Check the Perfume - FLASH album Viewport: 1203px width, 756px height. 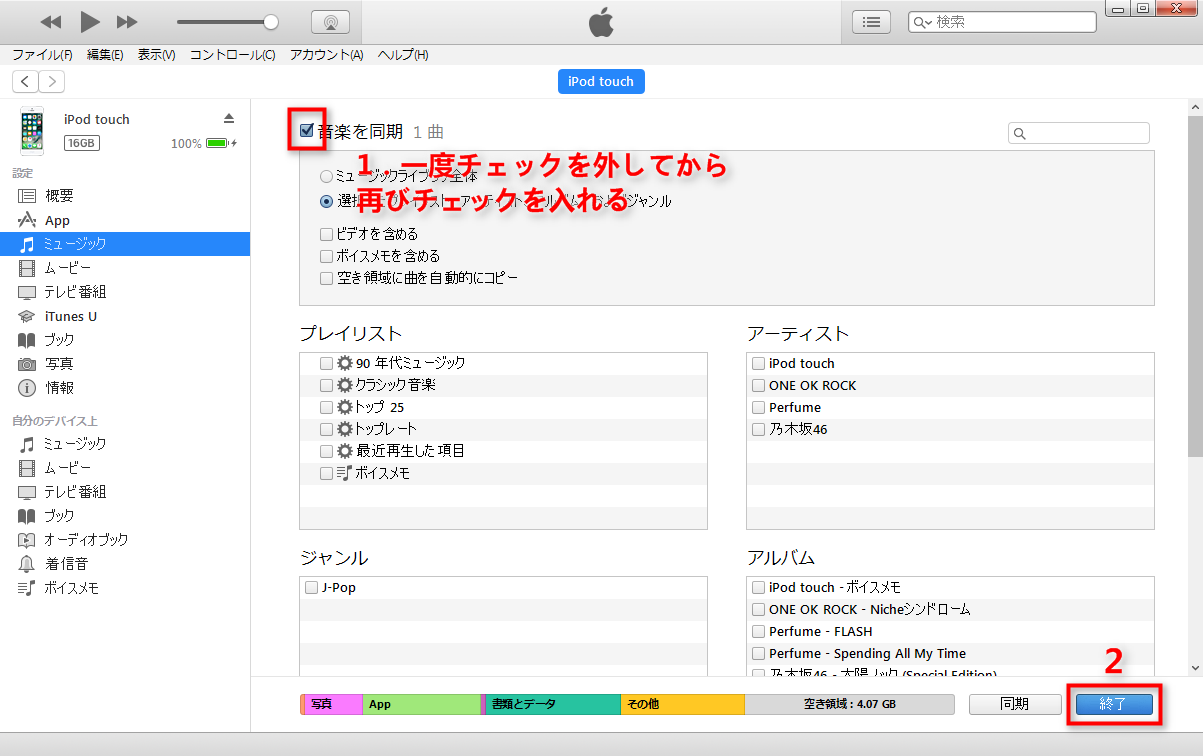coord(759,631)
